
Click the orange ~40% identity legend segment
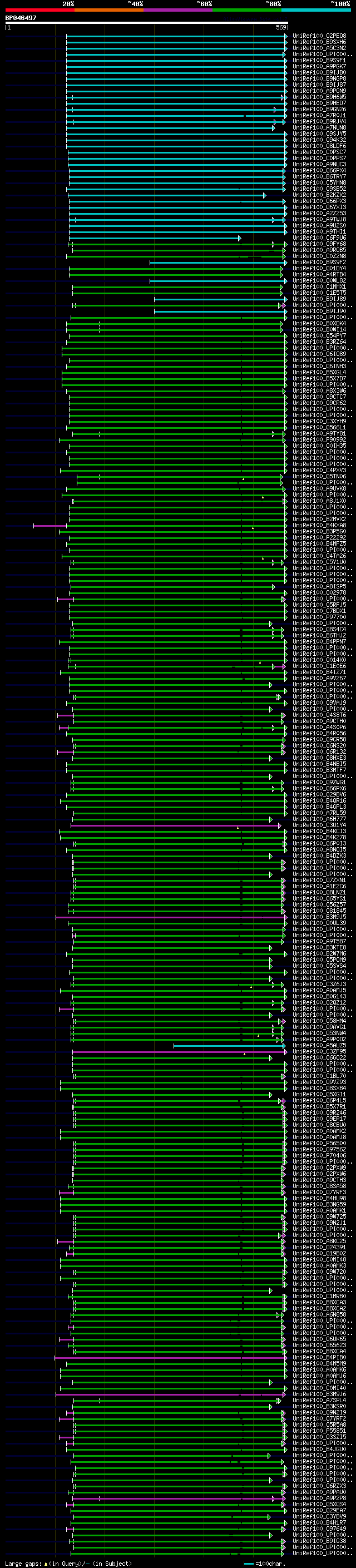coord(109,10)
